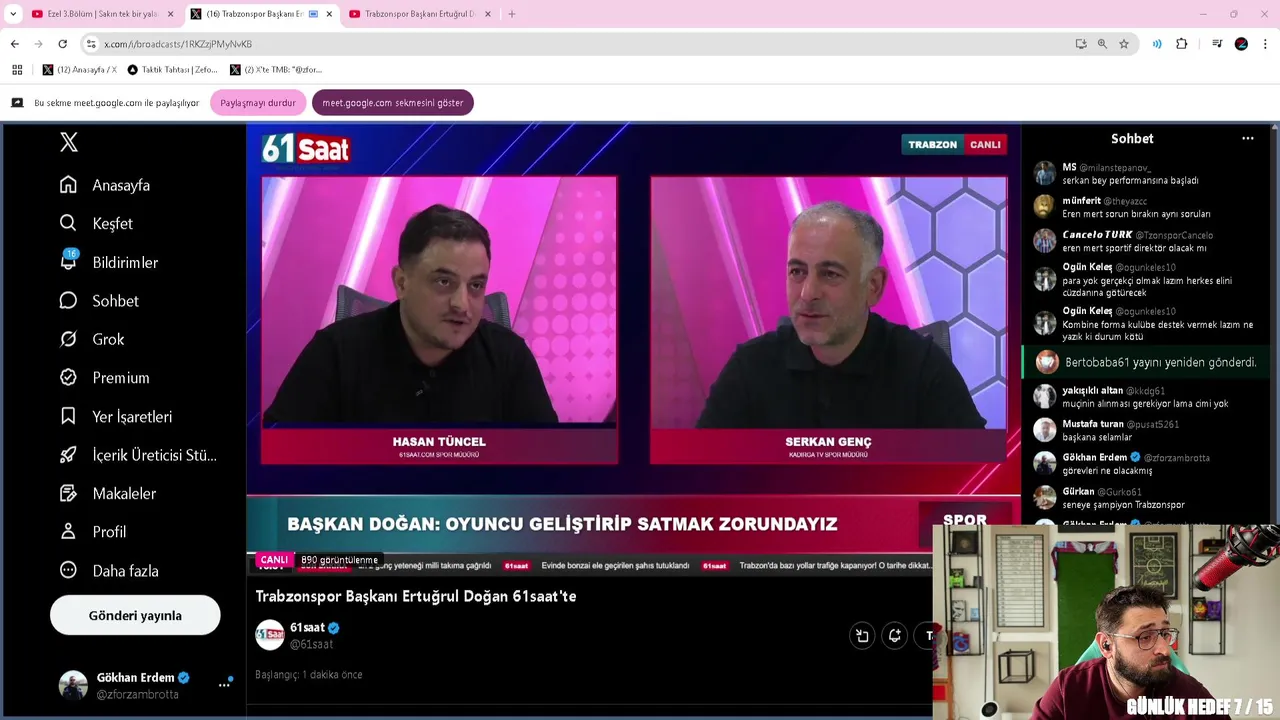This screenshot has width=1280, height=720.
Task: Click 61saat account name below video
Action: tap(306, 628)
